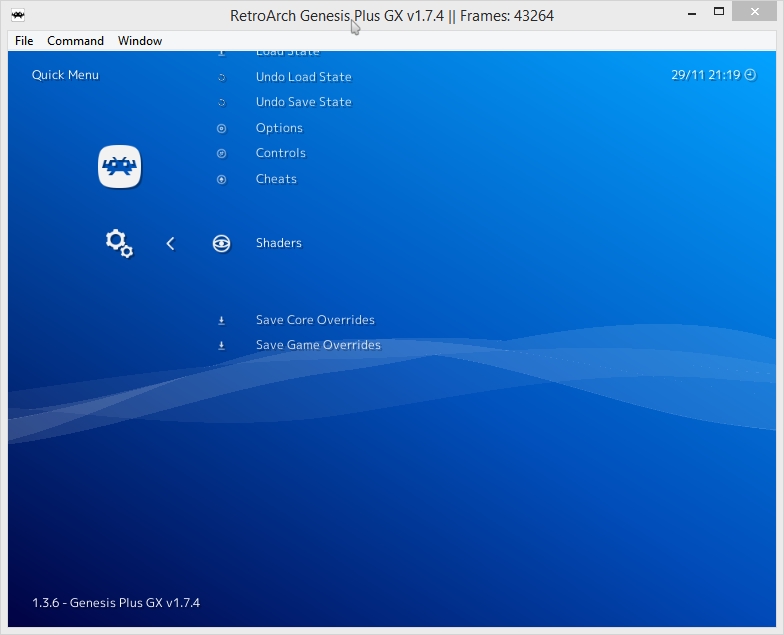
Task: Click the Save Game Overrides download icon
Action: [x=222, y=346]
